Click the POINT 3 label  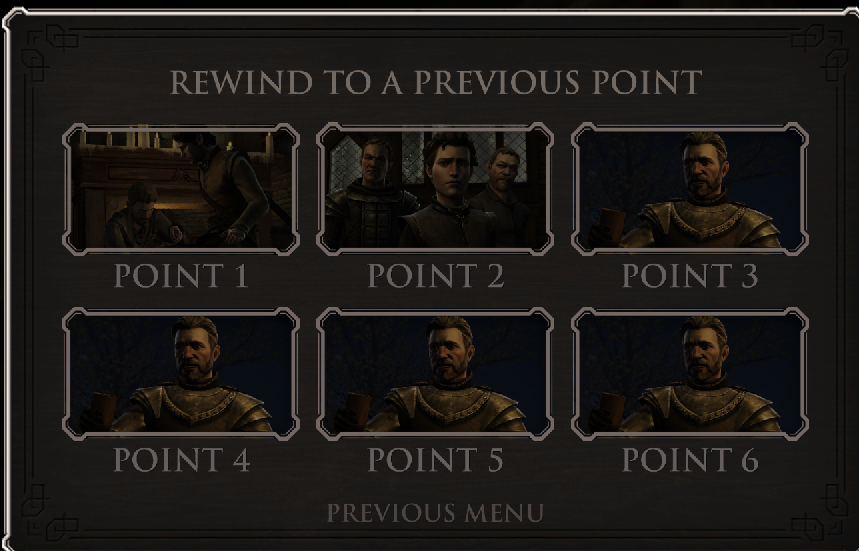click(x=690, y=276)
